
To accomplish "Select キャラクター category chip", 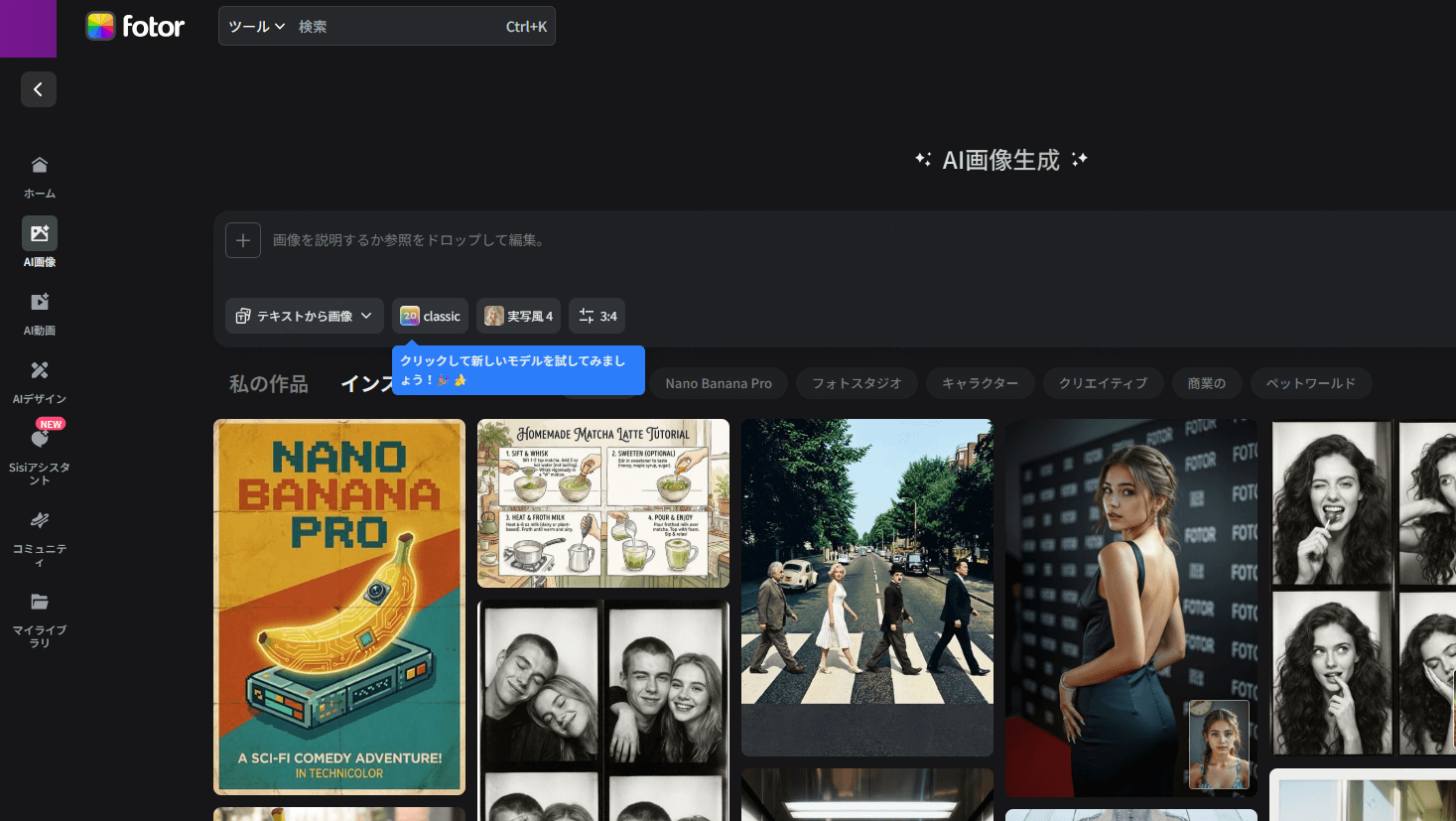I will pyautogui.click(x=980, y=383).
